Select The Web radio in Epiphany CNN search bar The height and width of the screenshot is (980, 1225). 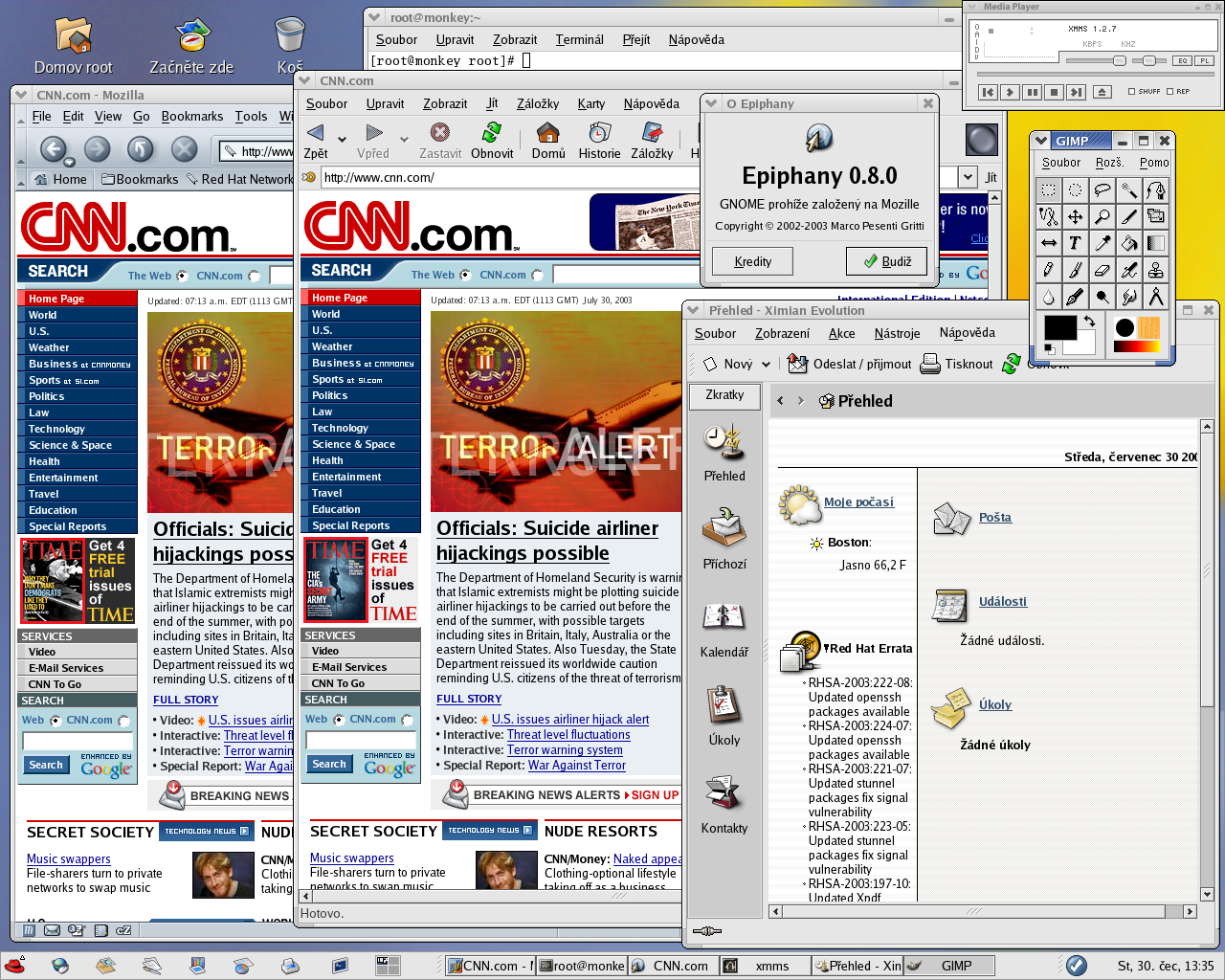466,276
